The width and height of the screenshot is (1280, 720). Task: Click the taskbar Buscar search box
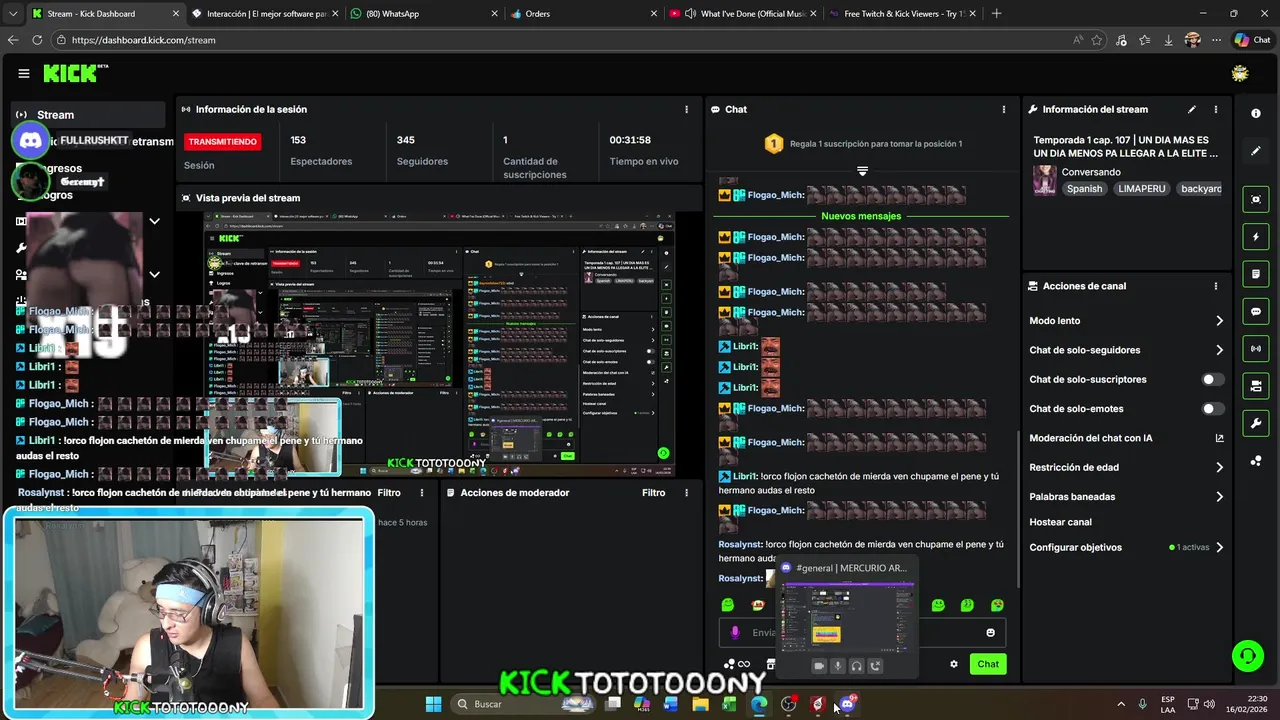tap(525, 704)
